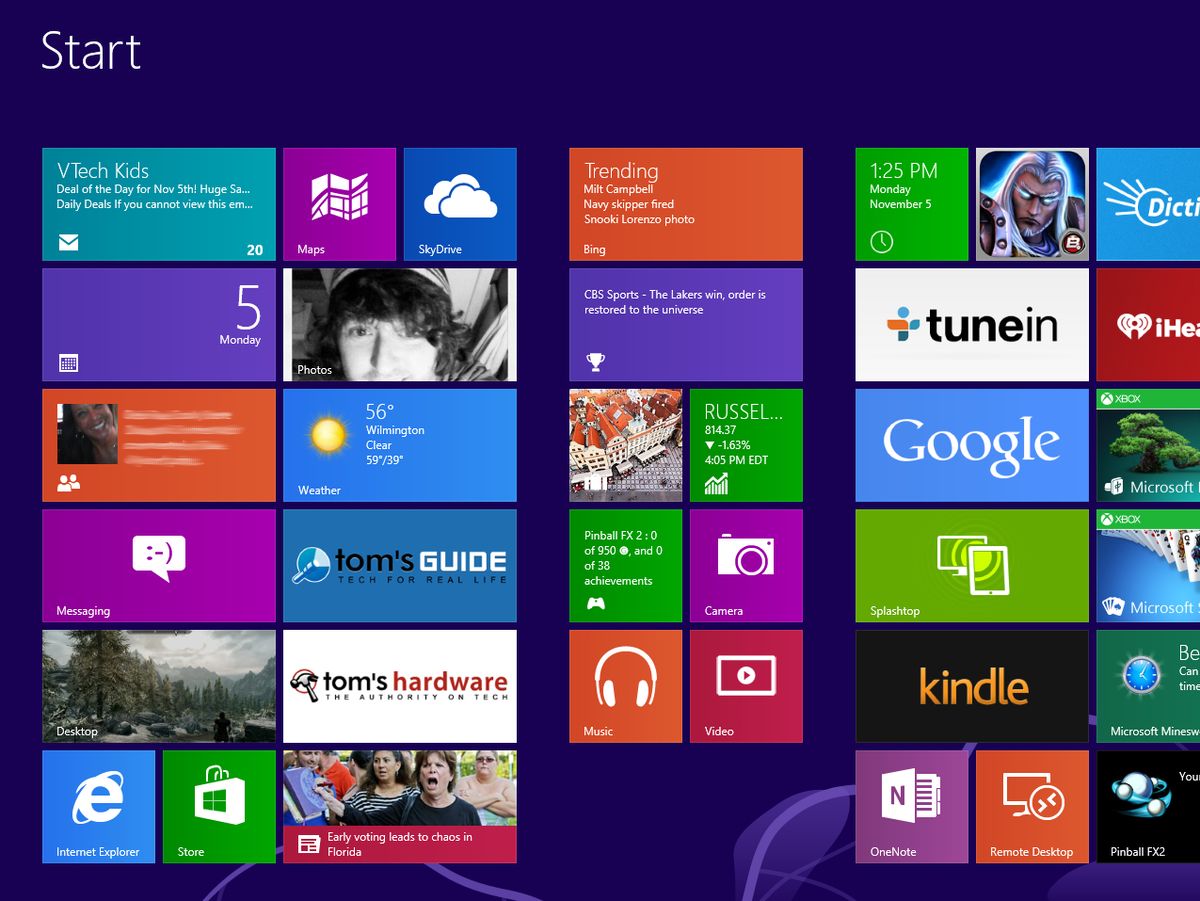Open the Maps app tile
This screenshot has width=1200, height=901.
340,204
